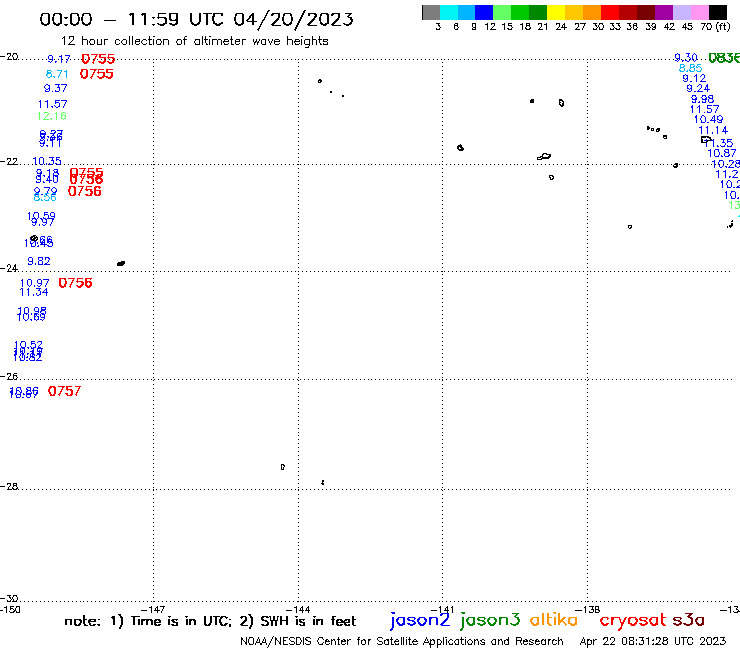
Task: Select the dark blue legend swatch
Action: (484, 12)
